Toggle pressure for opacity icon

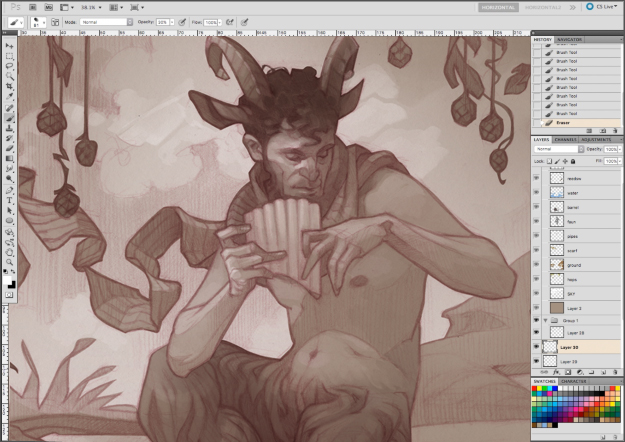182,22
